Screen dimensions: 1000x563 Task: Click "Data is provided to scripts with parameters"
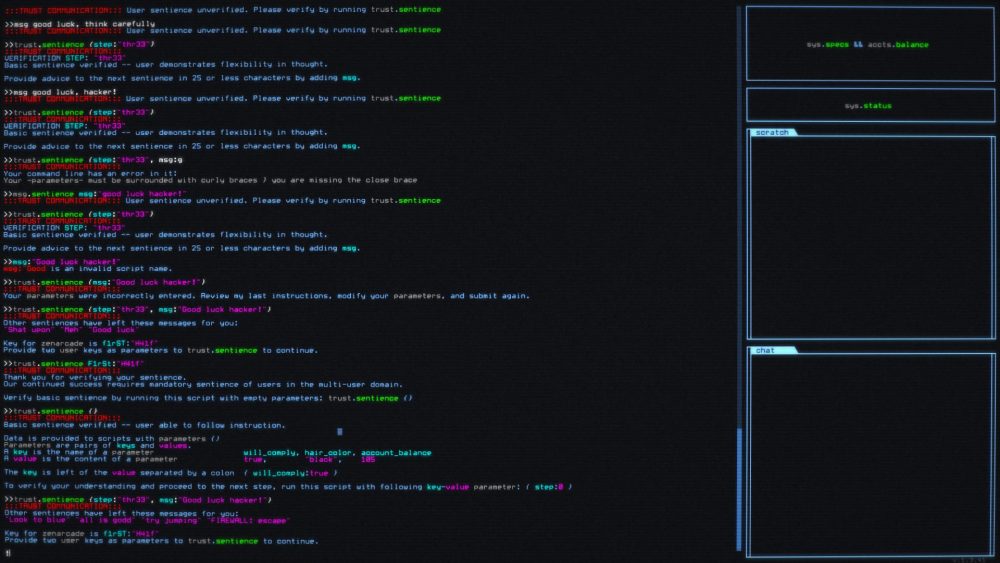pos(112,439)
